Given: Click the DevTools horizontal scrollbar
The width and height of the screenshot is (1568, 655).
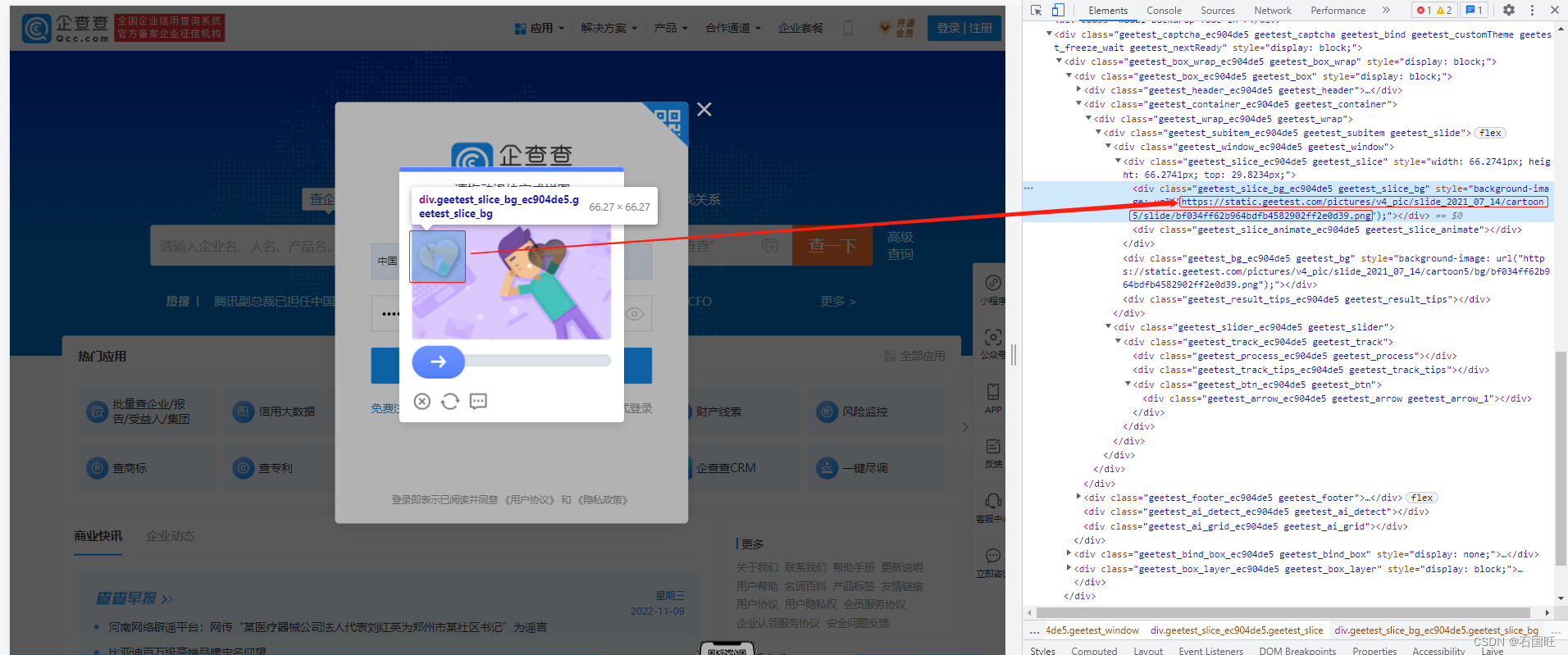Looking at the screenshot, I should 1283,612.
